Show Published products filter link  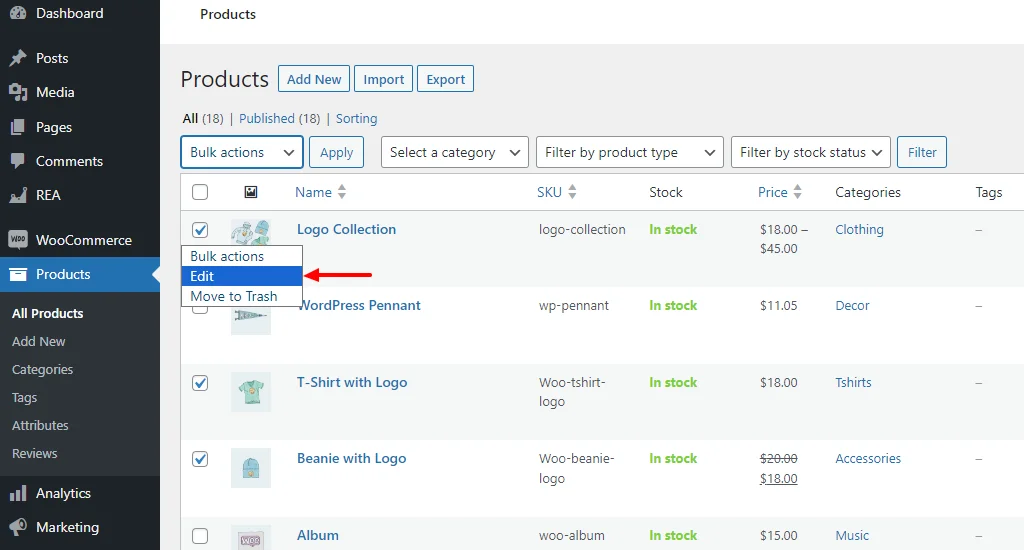pyautogui.click(x=280, y=118)
